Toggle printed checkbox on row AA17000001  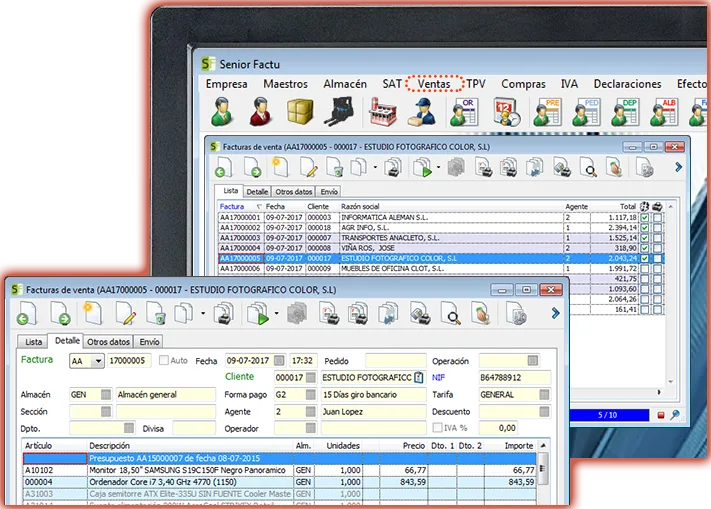[657, 218]
